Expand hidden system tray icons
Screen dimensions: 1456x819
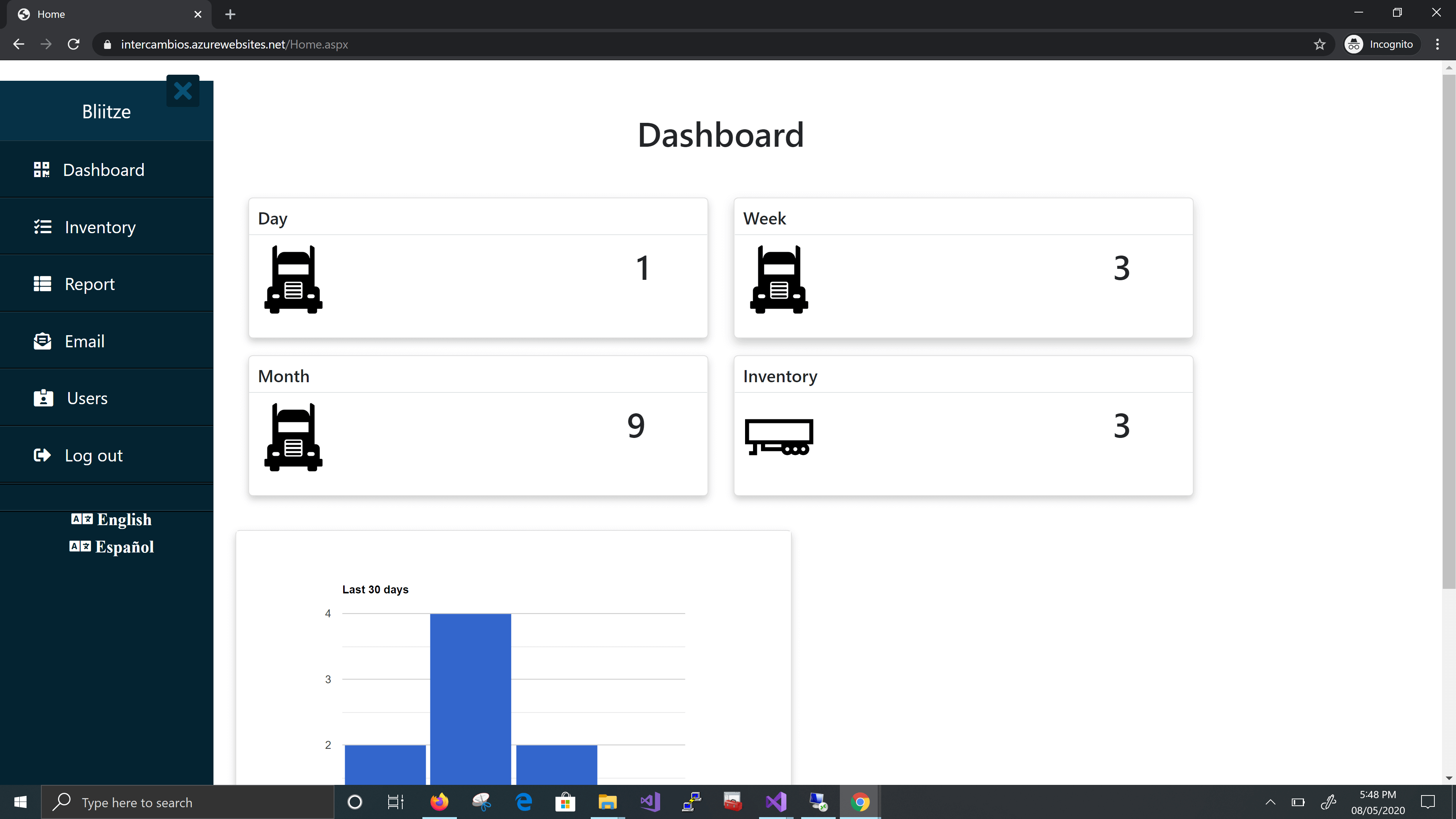pos(1270,802)
